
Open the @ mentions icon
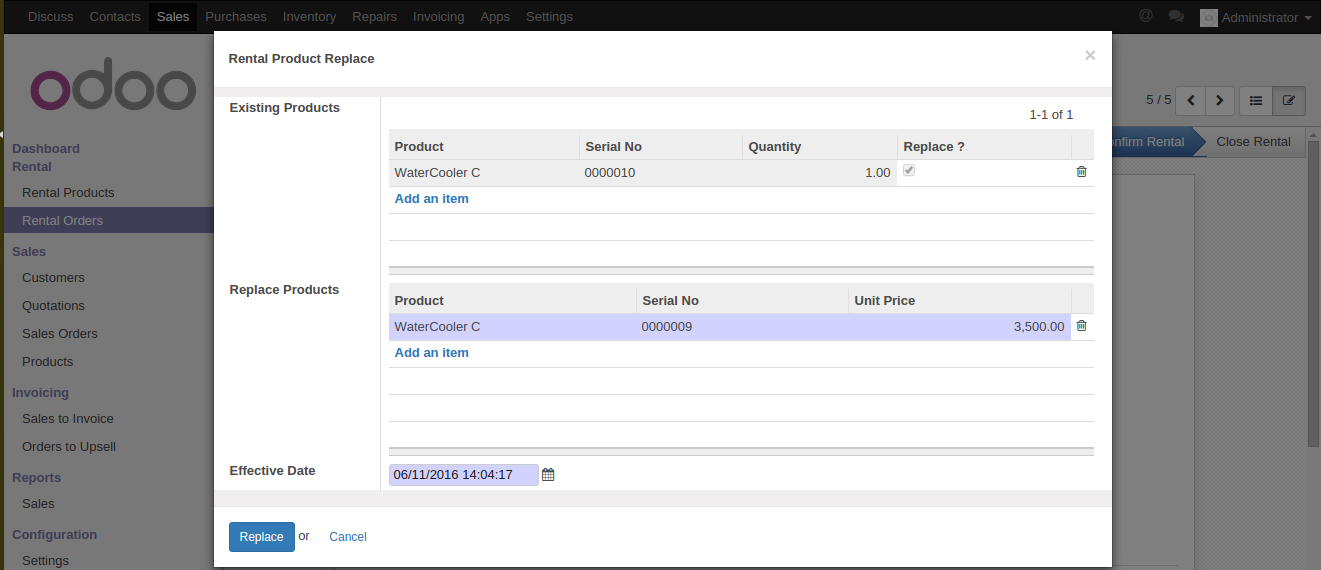[1146, 17]
